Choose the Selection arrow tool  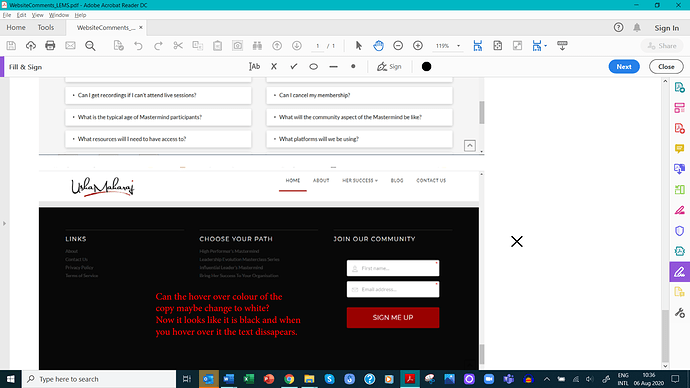359,46
